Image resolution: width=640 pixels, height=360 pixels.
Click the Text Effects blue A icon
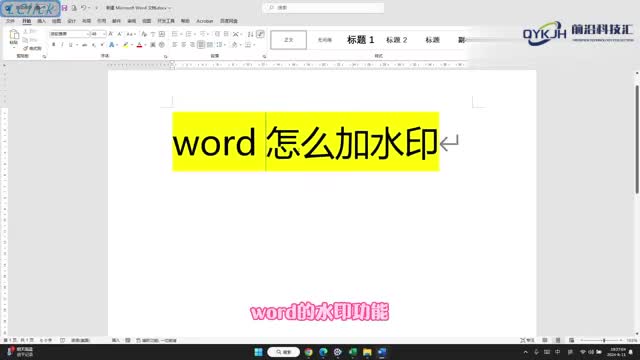pos(111,45)
